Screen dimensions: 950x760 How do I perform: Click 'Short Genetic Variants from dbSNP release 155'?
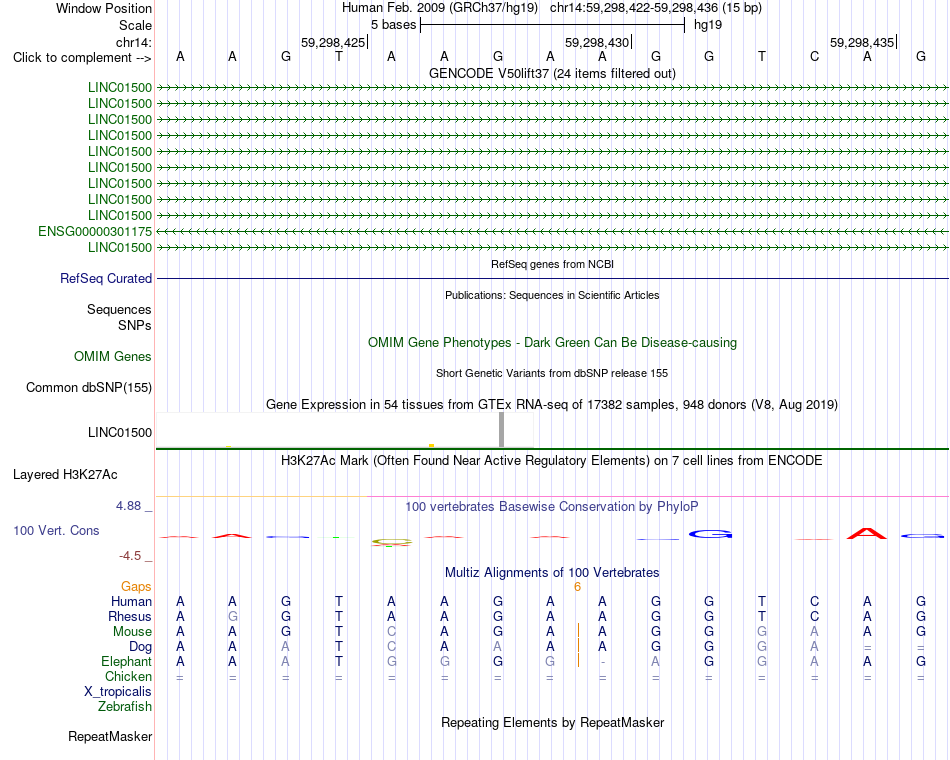pyautogui.click(x=552, y=373)
